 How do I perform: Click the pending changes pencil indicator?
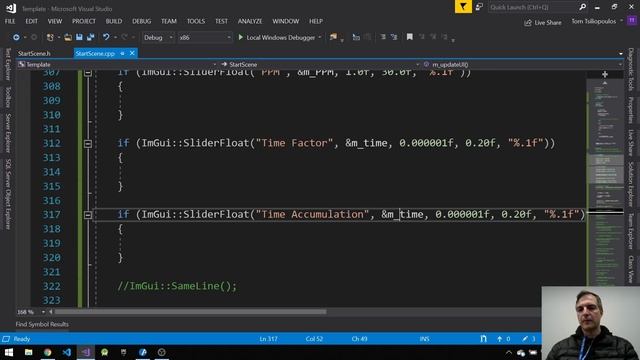click(x=529, y=339)
